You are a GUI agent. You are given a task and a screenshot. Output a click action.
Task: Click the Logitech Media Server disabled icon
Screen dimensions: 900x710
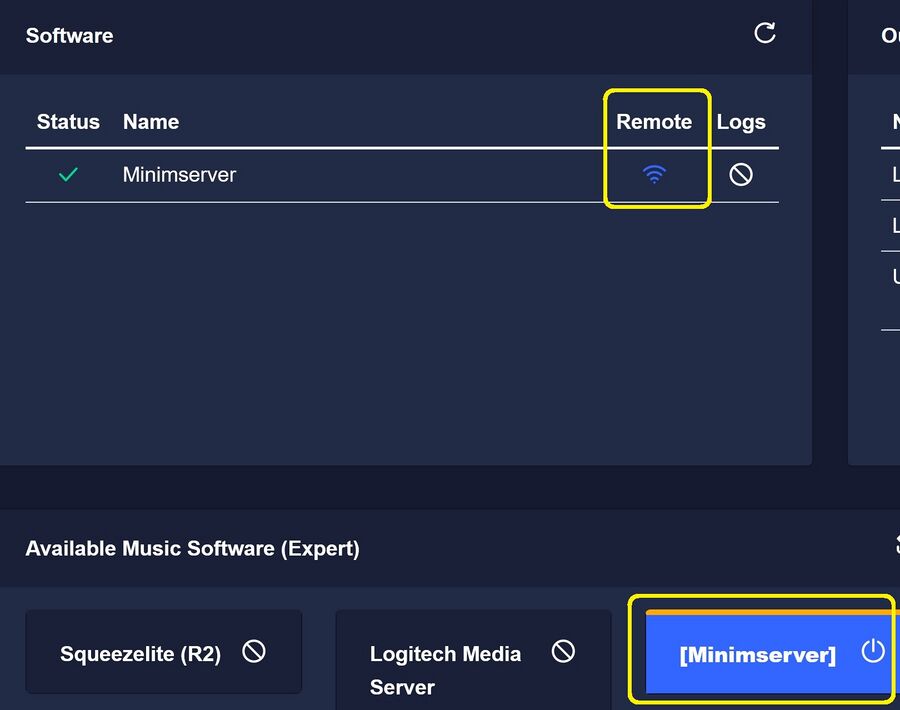point(563,652)
